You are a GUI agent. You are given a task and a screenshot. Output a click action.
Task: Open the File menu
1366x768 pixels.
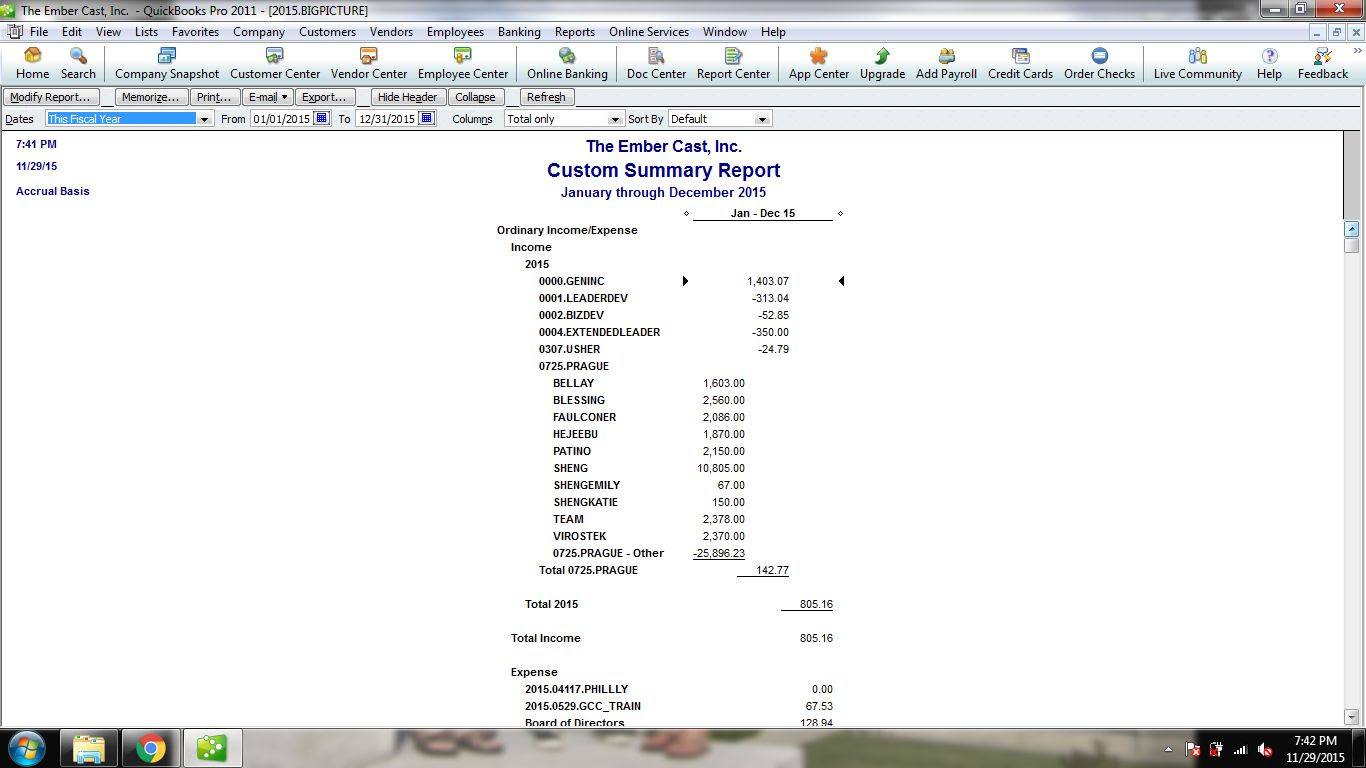[x=39, y=32]
